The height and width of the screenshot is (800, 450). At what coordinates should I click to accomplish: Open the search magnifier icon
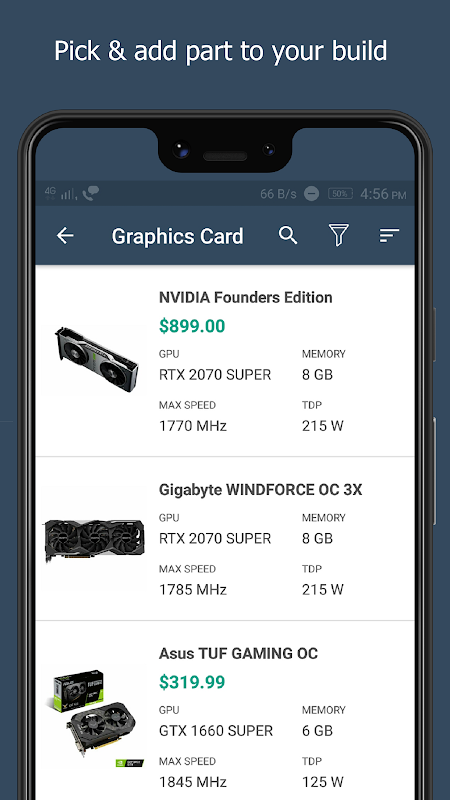pos(288,235)
